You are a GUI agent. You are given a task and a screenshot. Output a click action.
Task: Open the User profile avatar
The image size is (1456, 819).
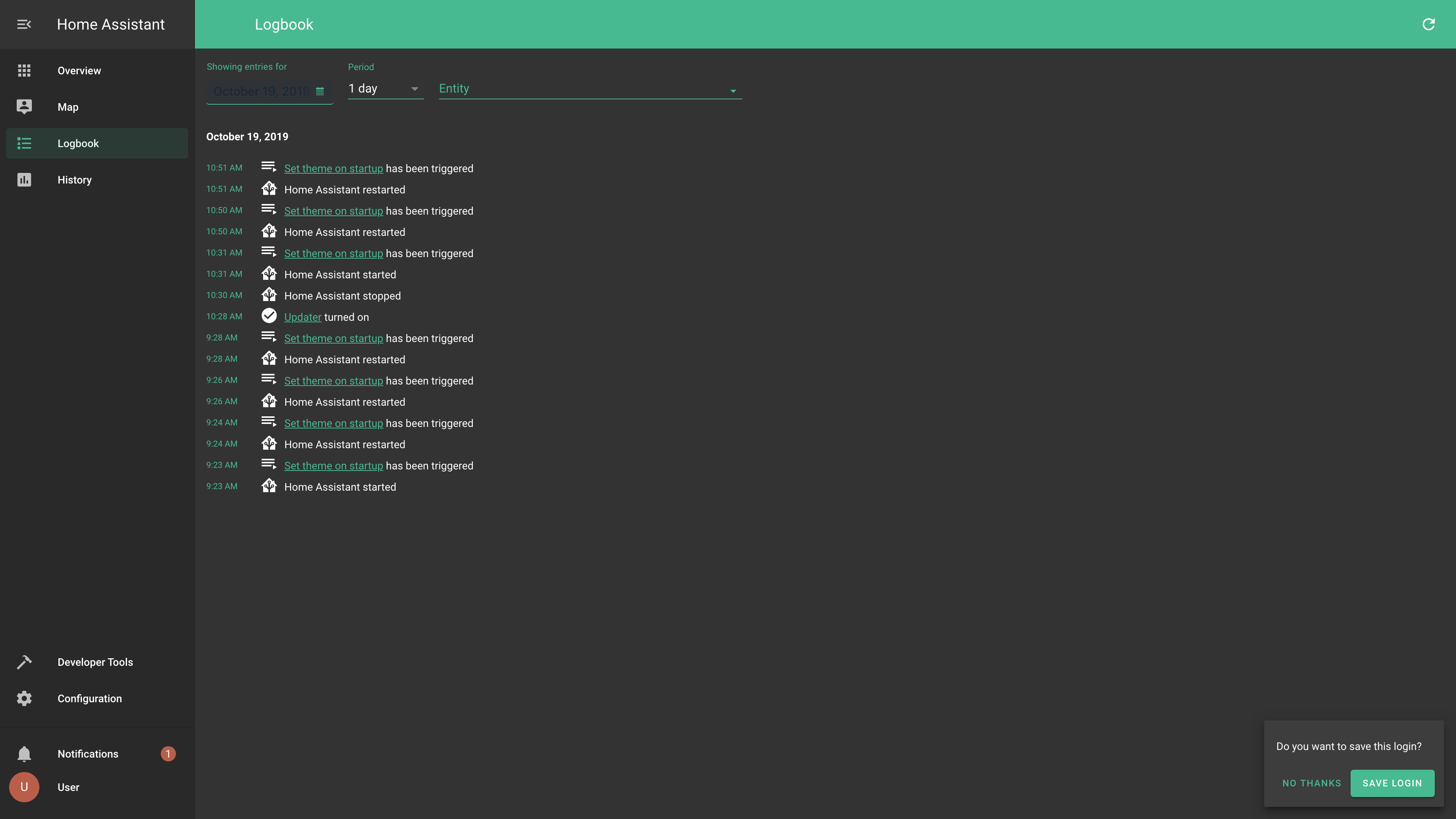[24, 788]
